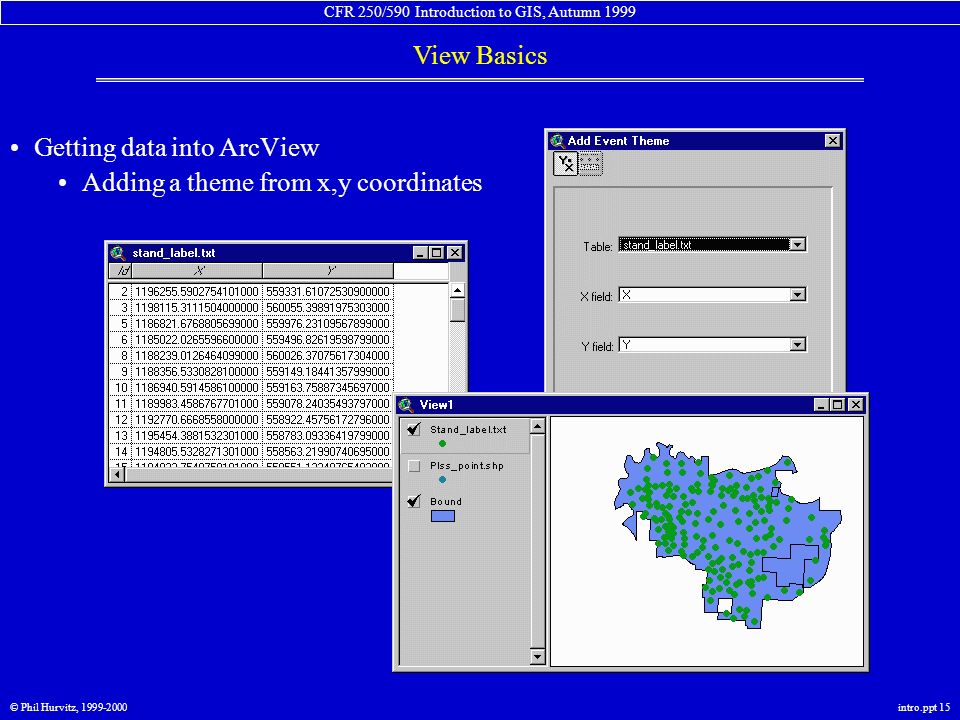Close the stand_label.txt window
This screenshot has height=720, width=960.
click(x=455, y=253)
